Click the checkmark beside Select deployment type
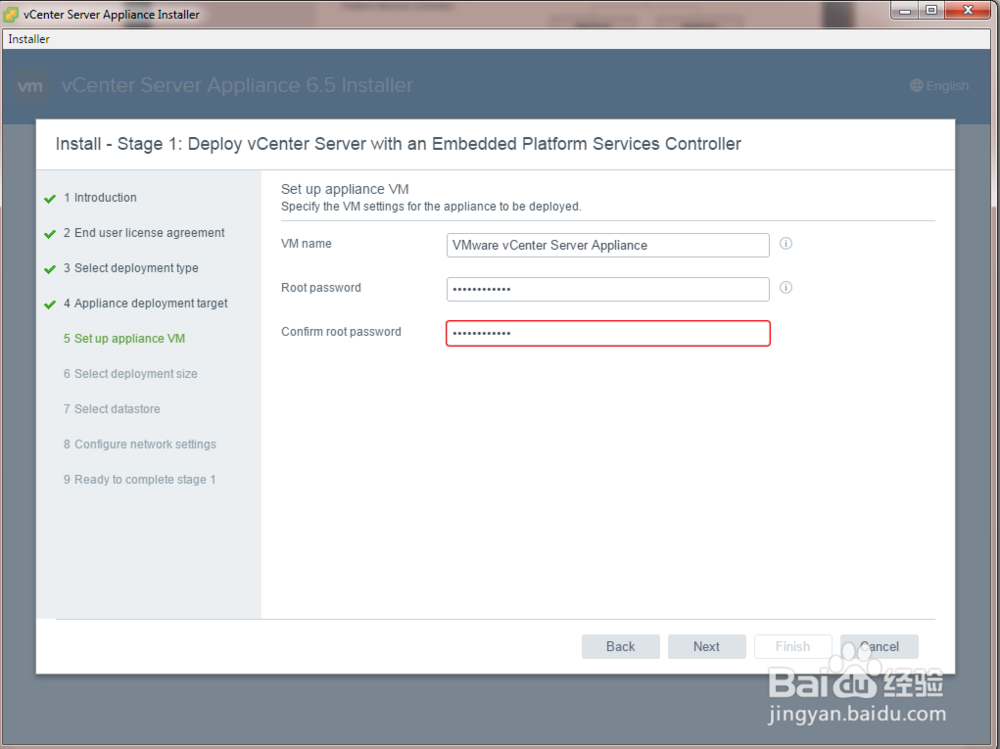1000x749 pixels. (50, 269)
